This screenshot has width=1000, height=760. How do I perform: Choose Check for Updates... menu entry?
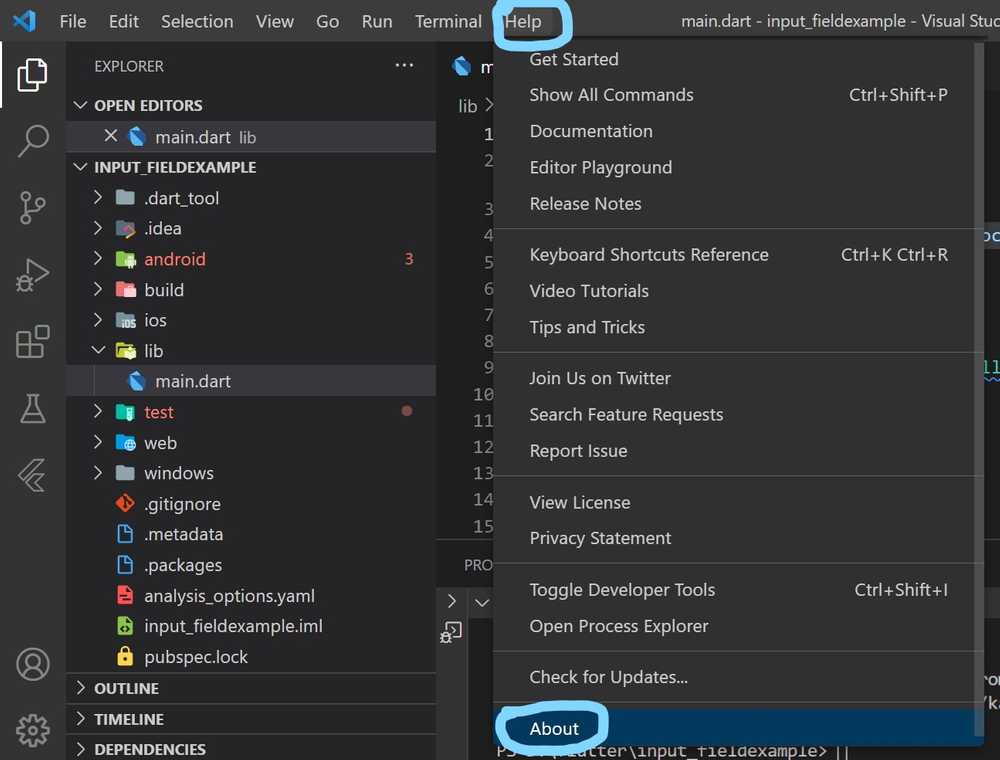click(738, 676)
